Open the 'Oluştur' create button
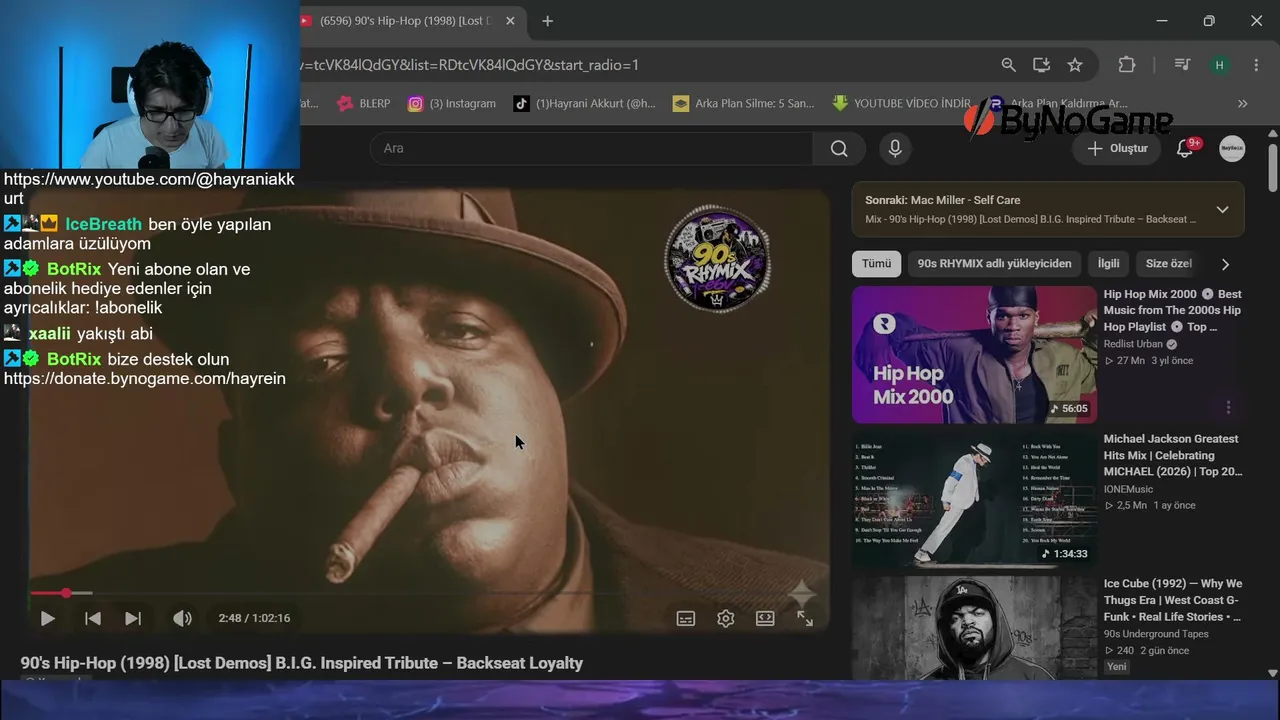The image size is (1280, 720). click(x=1118, y=149)
